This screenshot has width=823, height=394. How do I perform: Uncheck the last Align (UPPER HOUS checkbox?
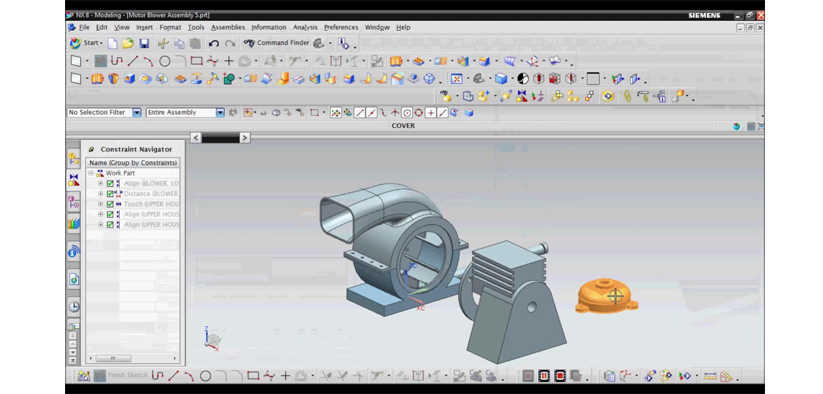110,225
